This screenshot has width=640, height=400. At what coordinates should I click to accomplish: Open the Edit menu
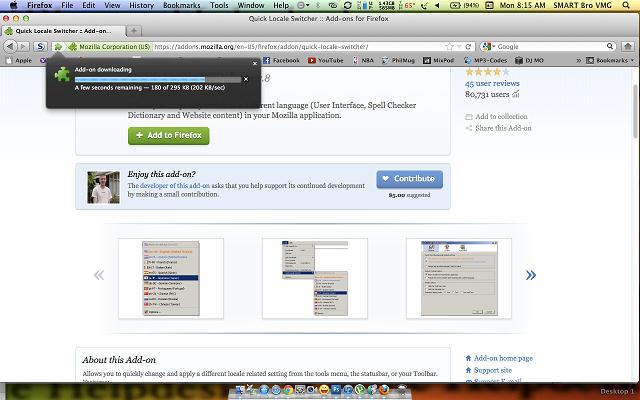89,5
